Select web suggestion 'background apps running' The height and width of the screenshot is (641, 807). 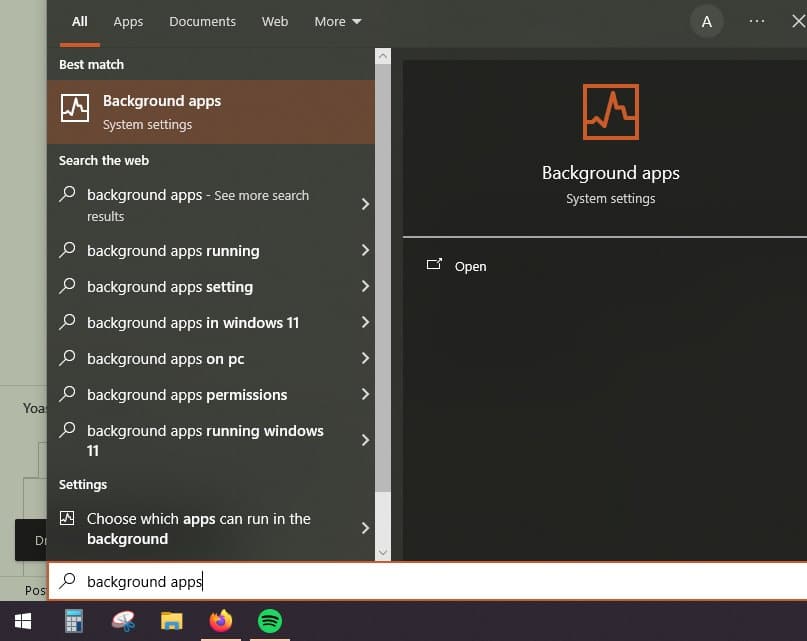[210, 251]
